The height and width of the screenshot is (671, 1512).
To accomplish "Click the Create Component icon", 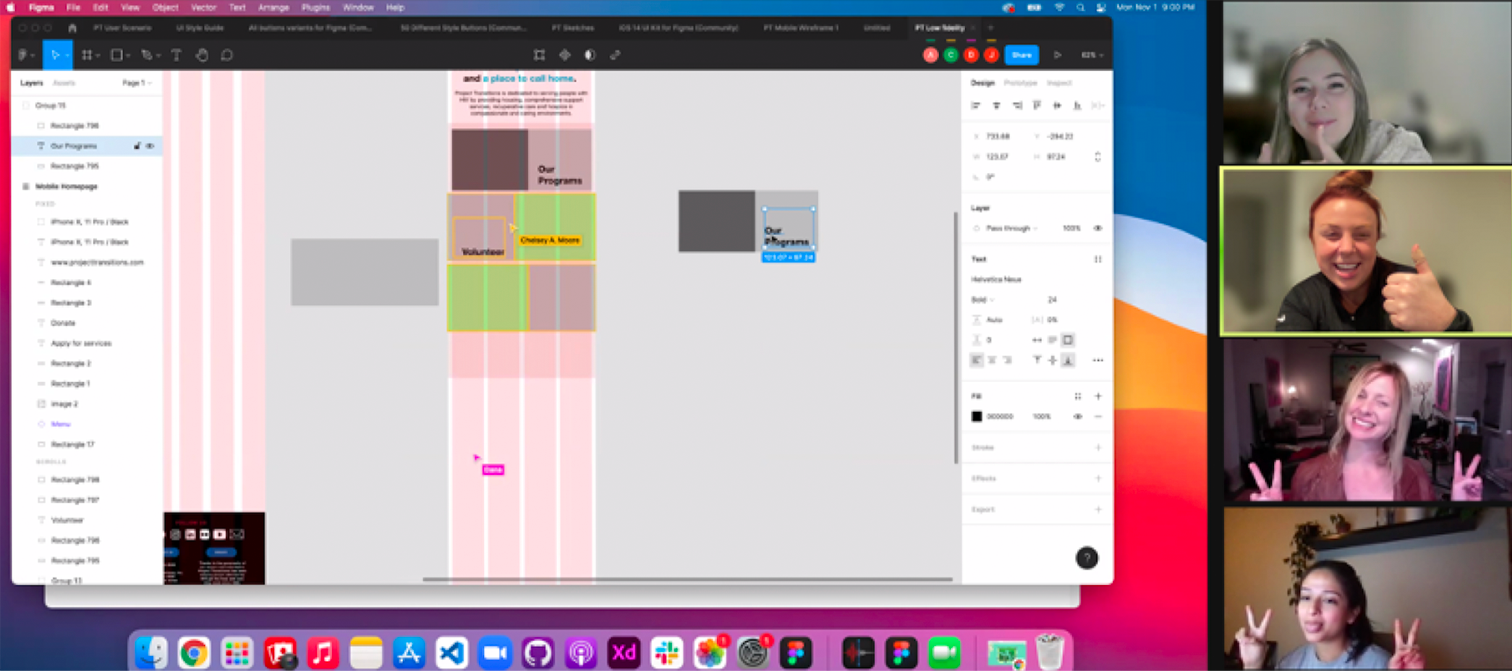I will click(564, 55).
